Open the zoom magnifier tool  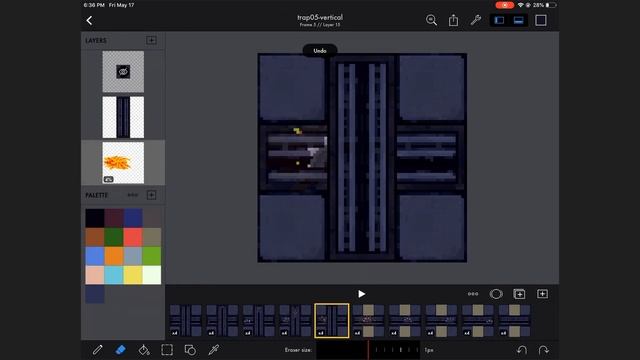tap(431, 20)
